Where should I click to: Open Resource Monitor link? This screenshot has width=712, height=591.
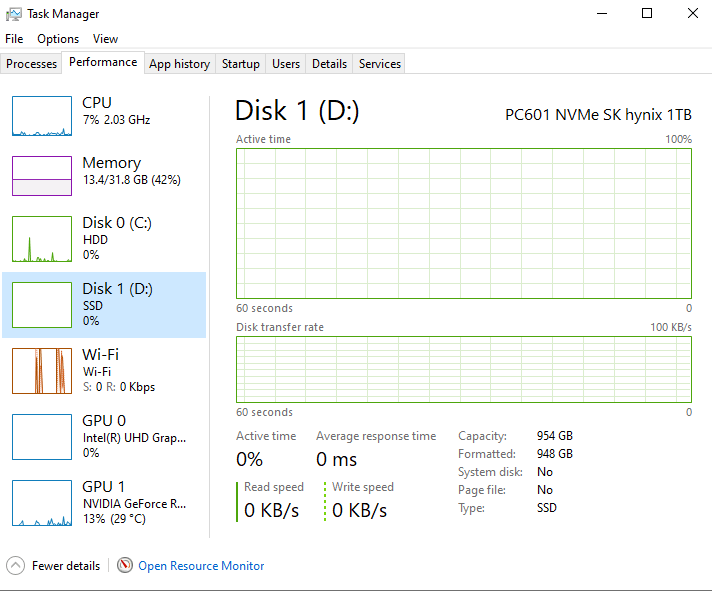[201, 566]
